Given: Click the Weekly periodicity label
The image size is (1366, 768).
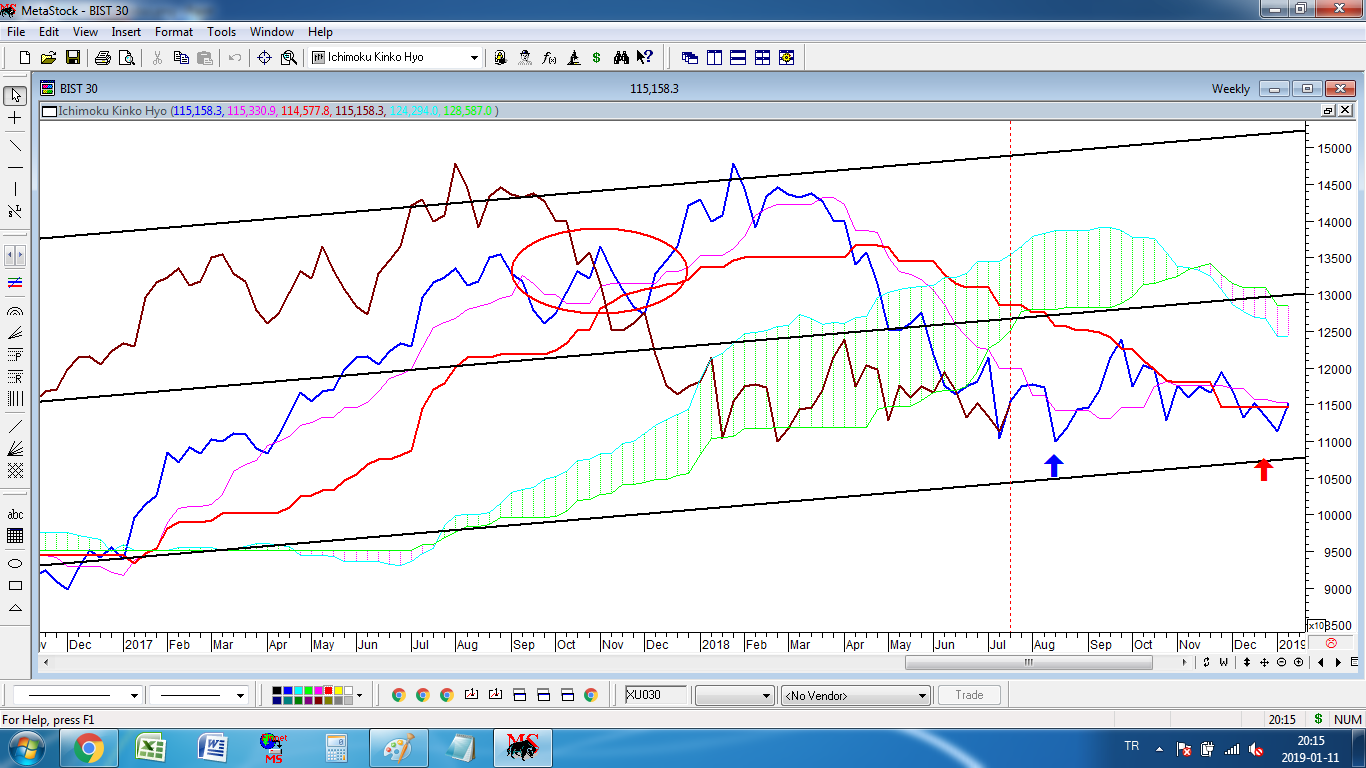Looking at the screenshot, I should click(1230, 89).
